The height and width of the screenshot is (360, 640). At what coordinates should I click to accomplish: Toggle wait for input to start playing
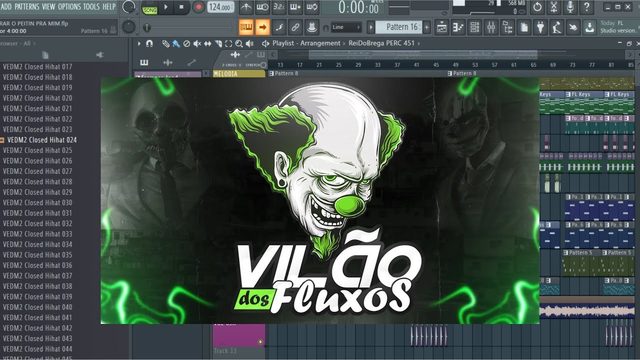262,7
